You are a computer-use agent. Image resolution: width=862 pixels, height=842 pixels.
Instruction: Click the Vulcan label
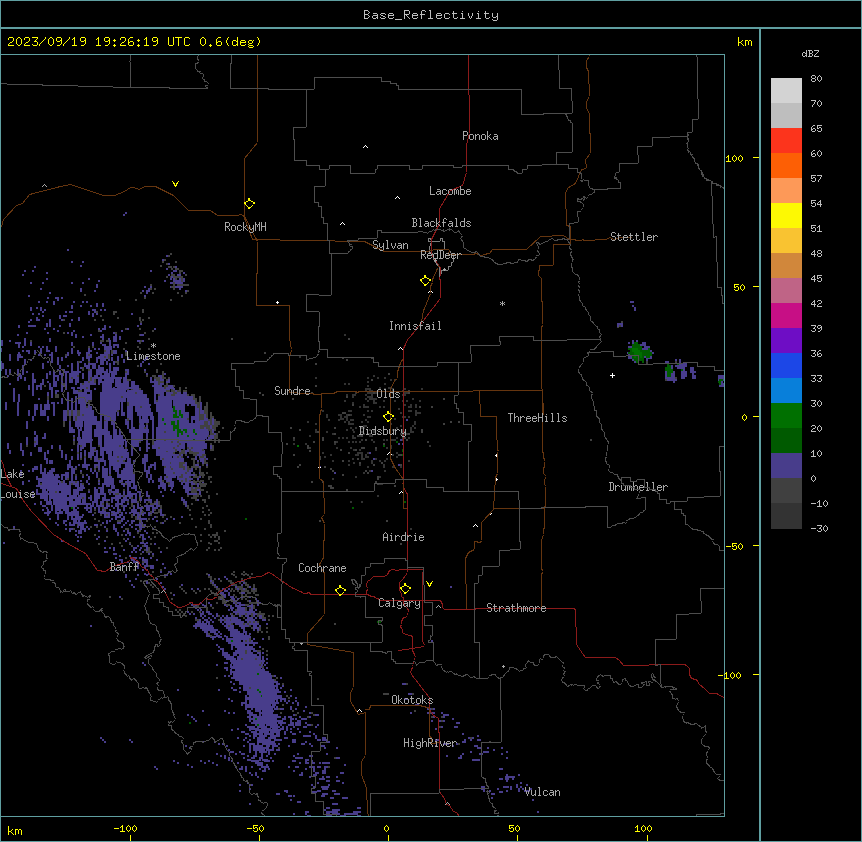pos(542,792)
